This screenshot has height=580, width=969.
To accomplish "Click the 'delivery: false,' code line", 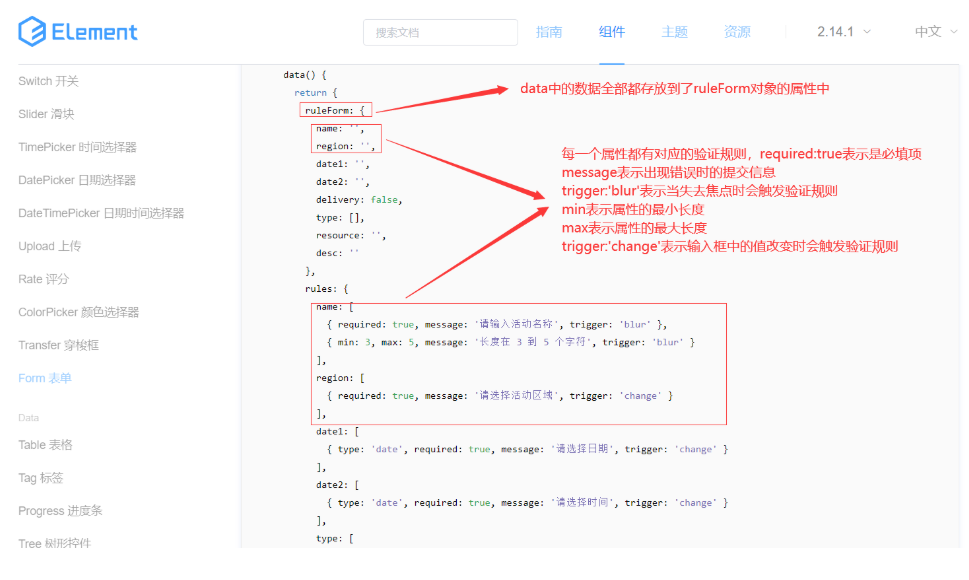I will 359,200.
